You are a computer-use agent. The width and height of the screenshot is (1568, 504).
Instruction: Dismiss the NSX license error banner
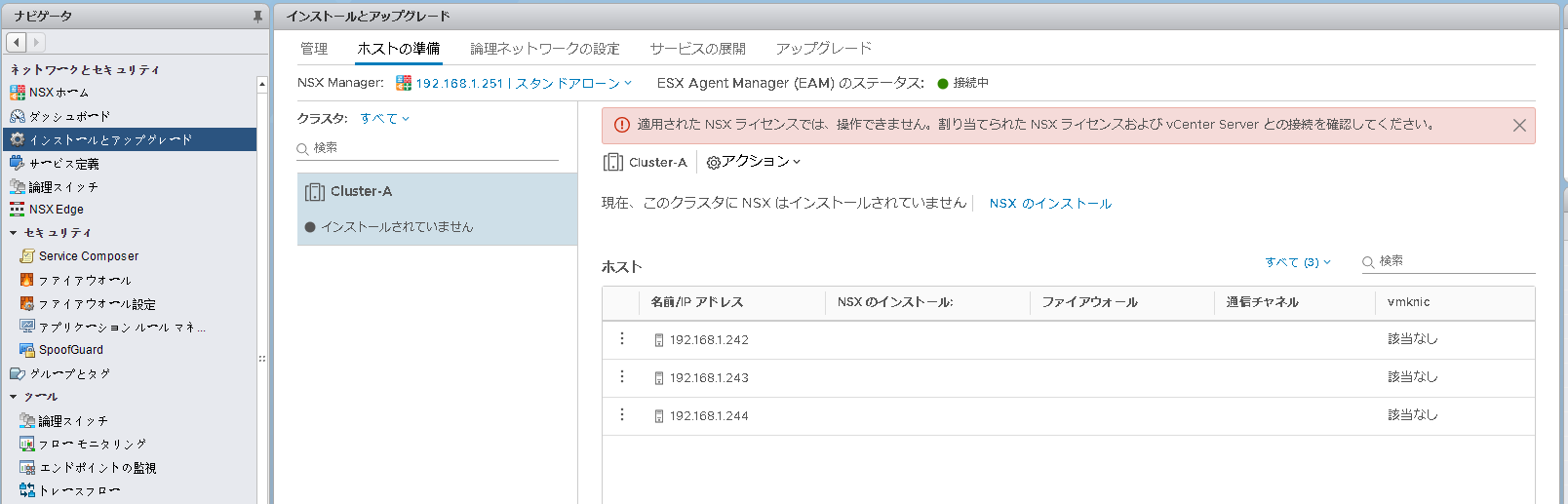point(1519,126)
